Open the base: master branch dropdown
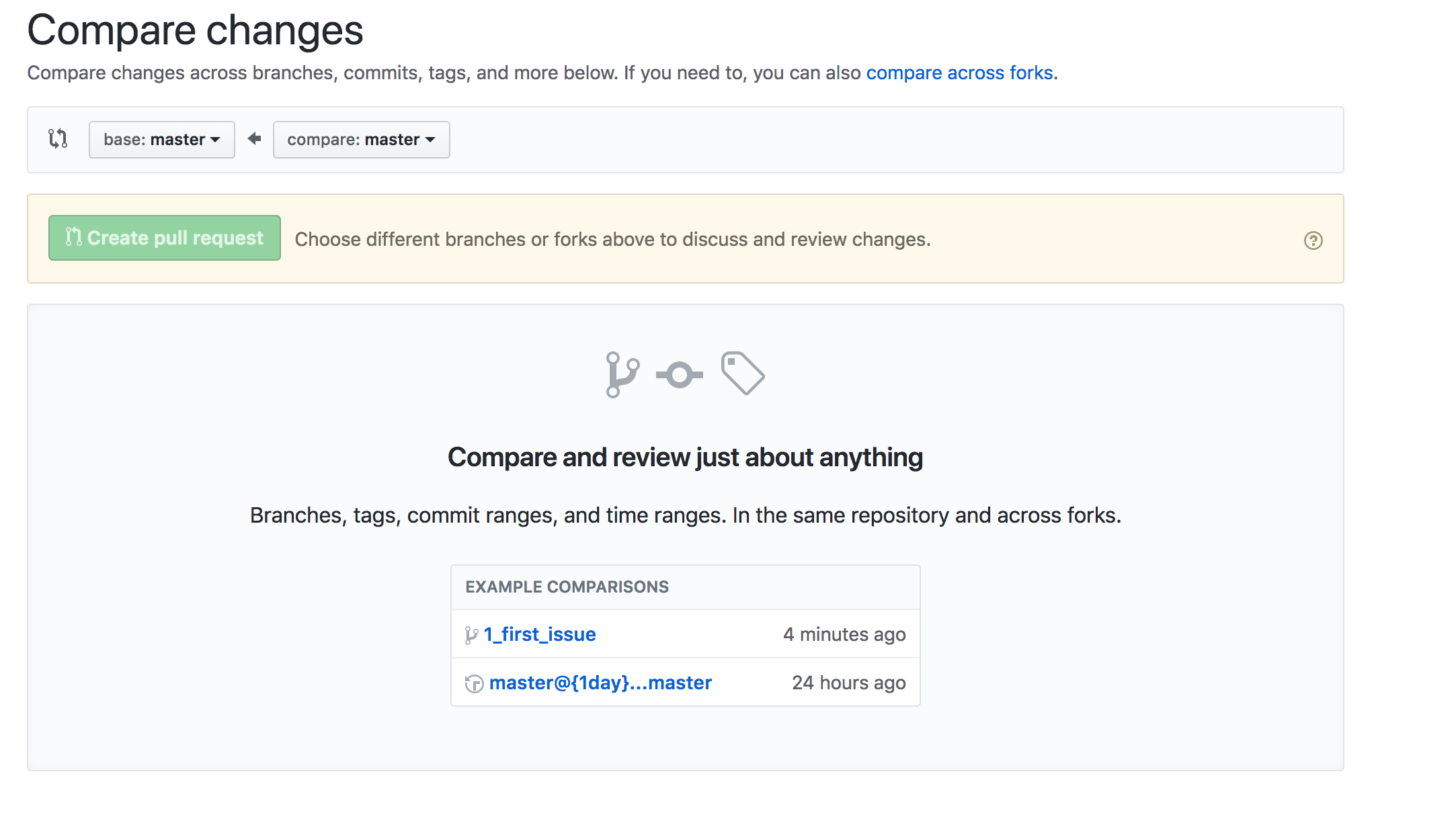 (161, 139)
